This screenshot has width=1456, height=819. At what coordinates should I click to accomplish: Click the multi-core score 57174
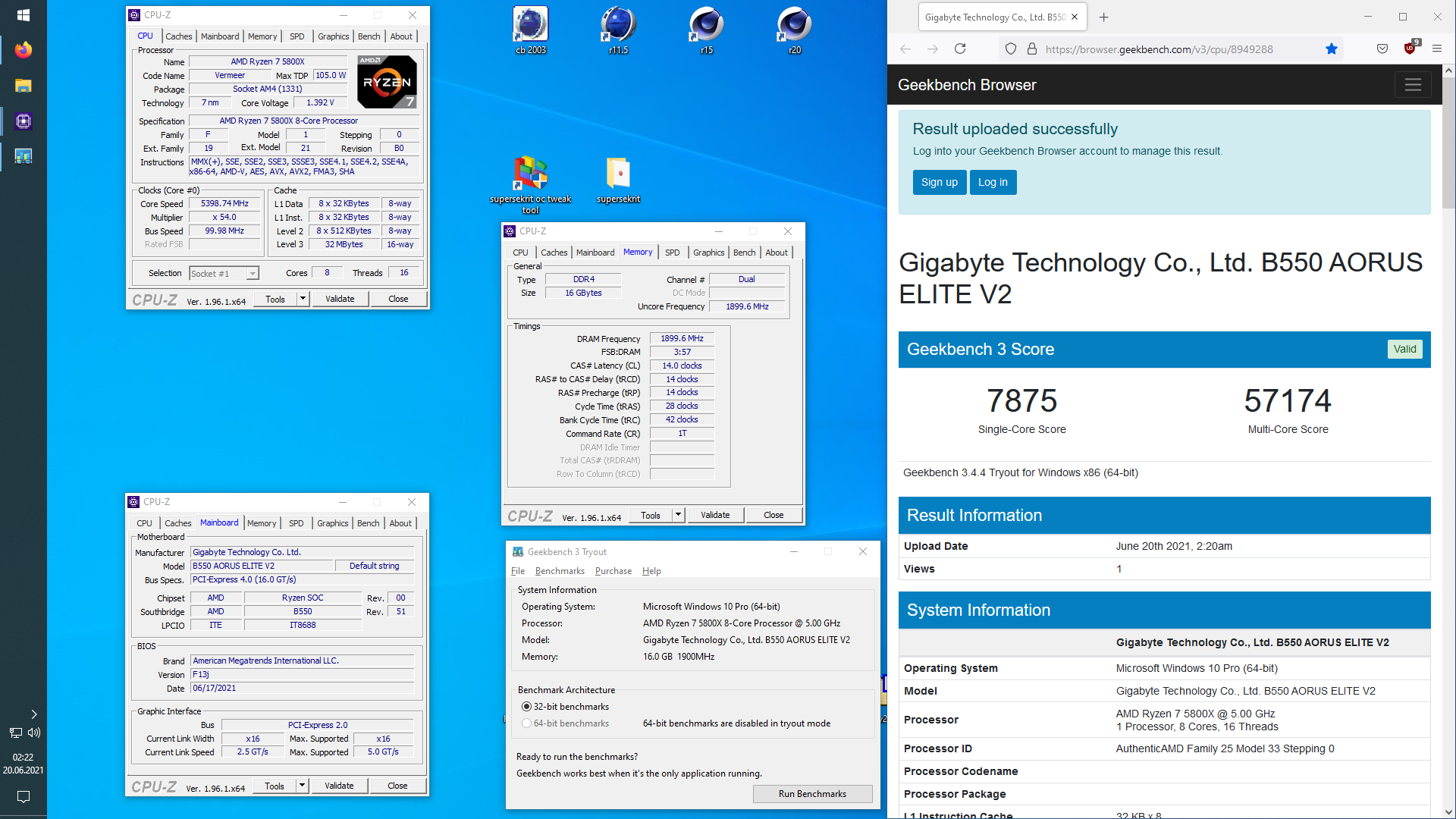(x=1288, y=400)
